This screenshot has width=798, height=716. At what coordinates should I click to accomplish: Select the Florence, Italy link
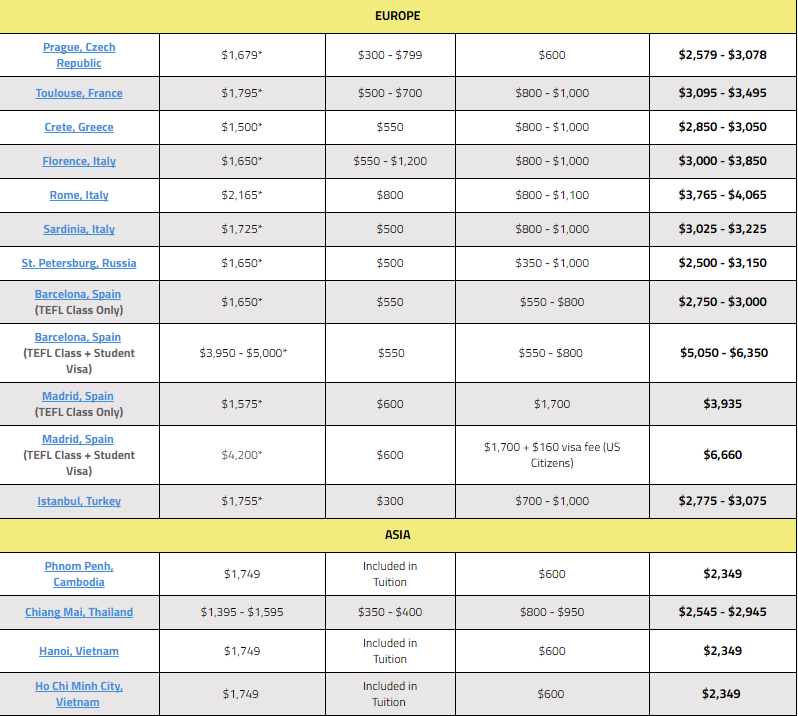point(79,161)
